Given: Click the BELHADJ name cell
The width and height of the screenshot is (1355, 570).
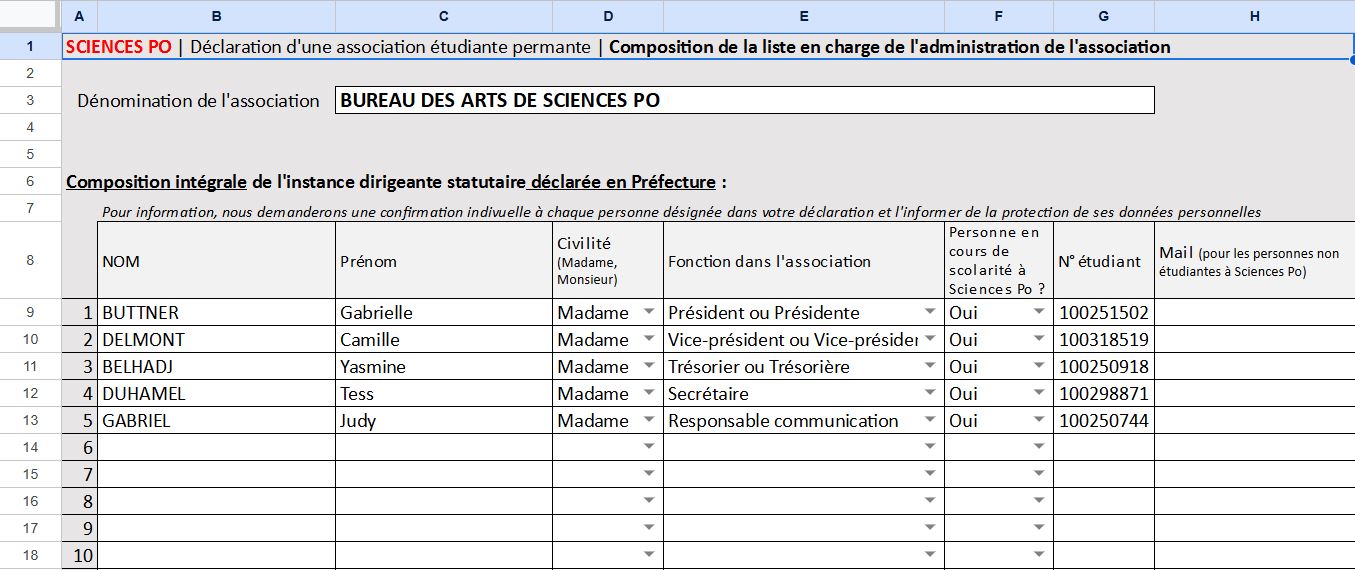Looking at the screenshot, I should [215, 366].
